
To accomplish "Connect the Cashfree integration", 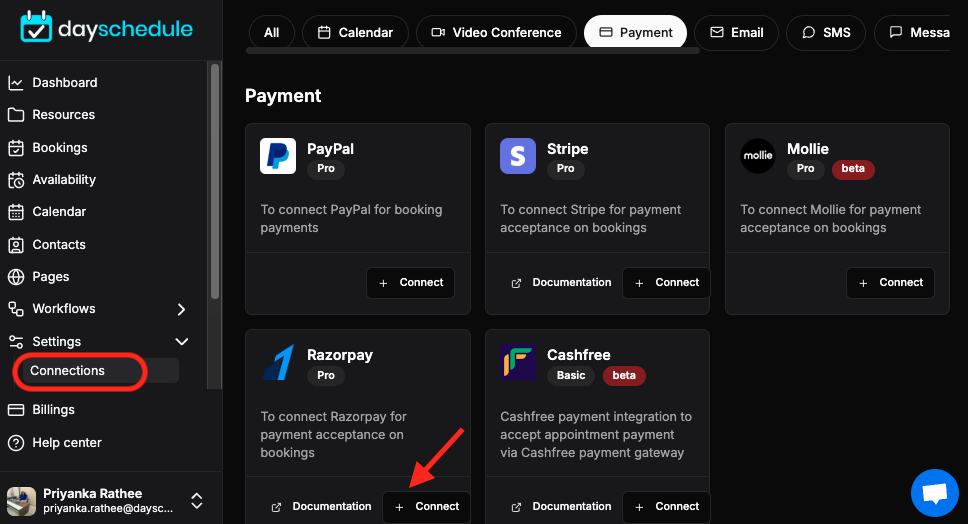I will [x=666, y=507].
